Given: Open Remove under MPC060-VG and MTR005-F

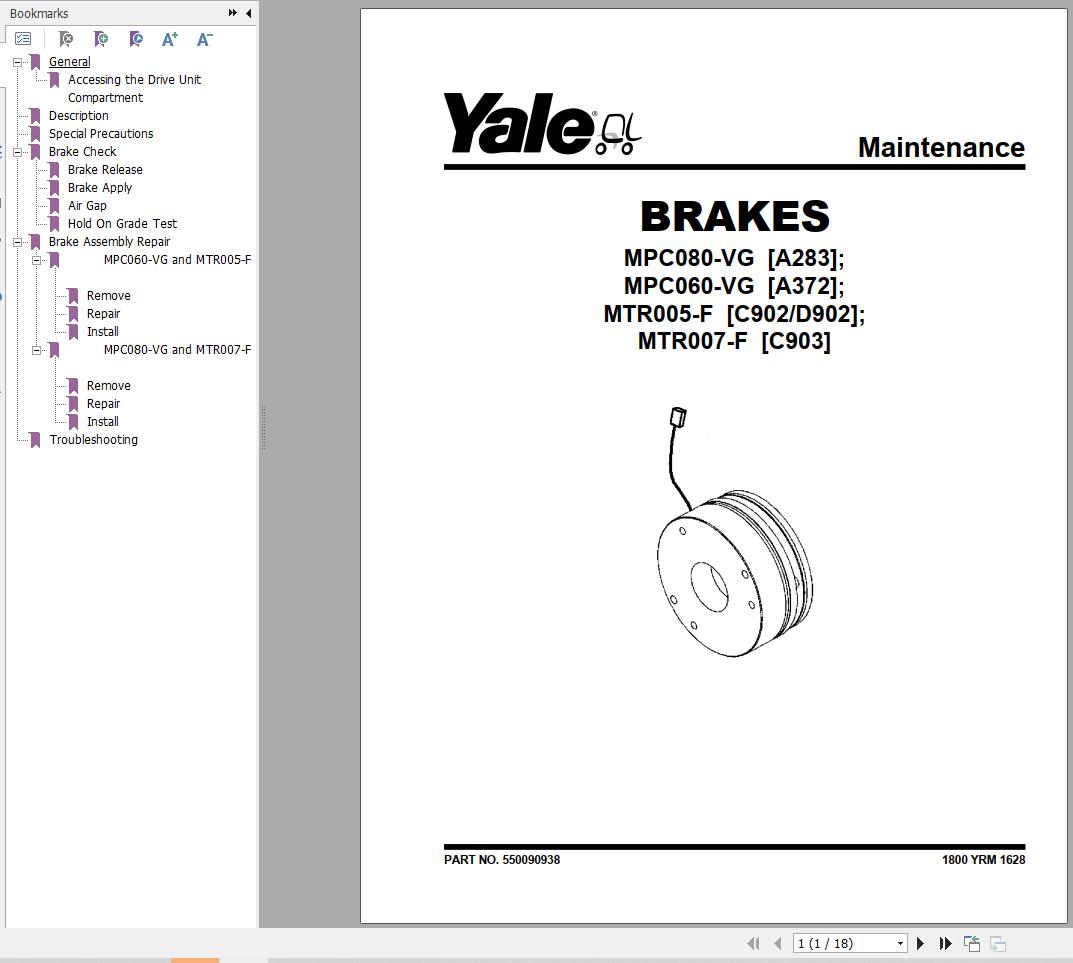Looking at the screenshot, I should tap(108, 296).
